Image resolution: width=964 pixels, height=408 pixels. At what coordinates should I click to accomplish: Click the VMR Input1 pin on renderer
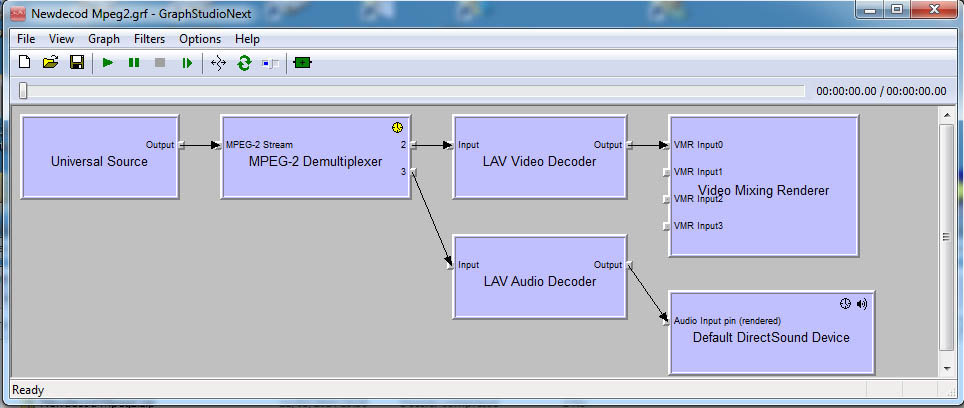(x=666, y=172)
